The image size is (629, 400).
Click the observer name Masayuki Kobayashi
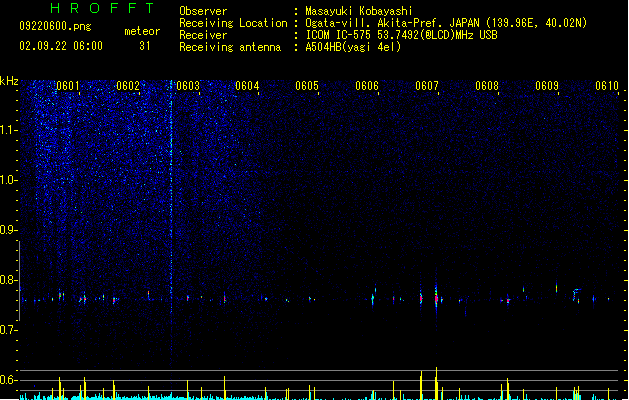click(359, 11)
